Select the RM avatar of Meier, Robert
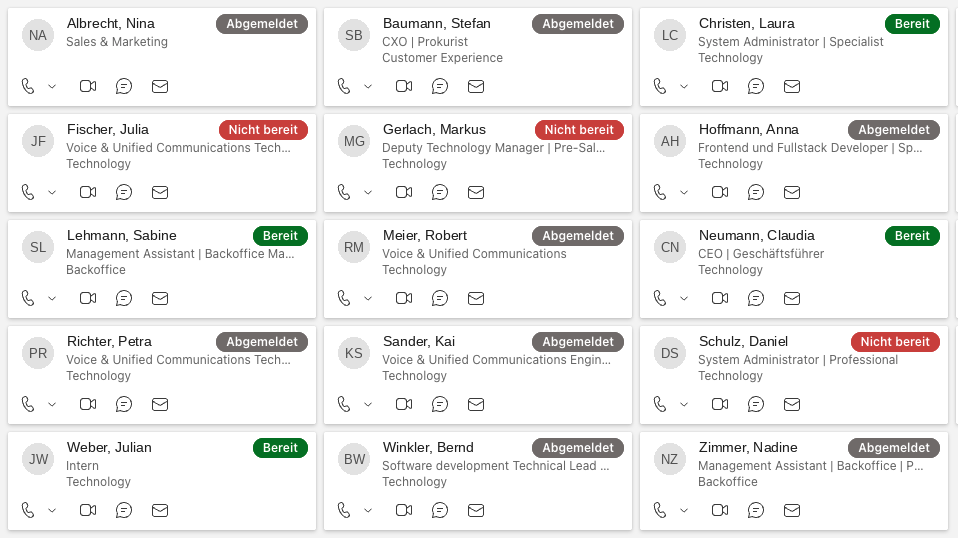Screen dimensions: 958x538 coord(354,247)
